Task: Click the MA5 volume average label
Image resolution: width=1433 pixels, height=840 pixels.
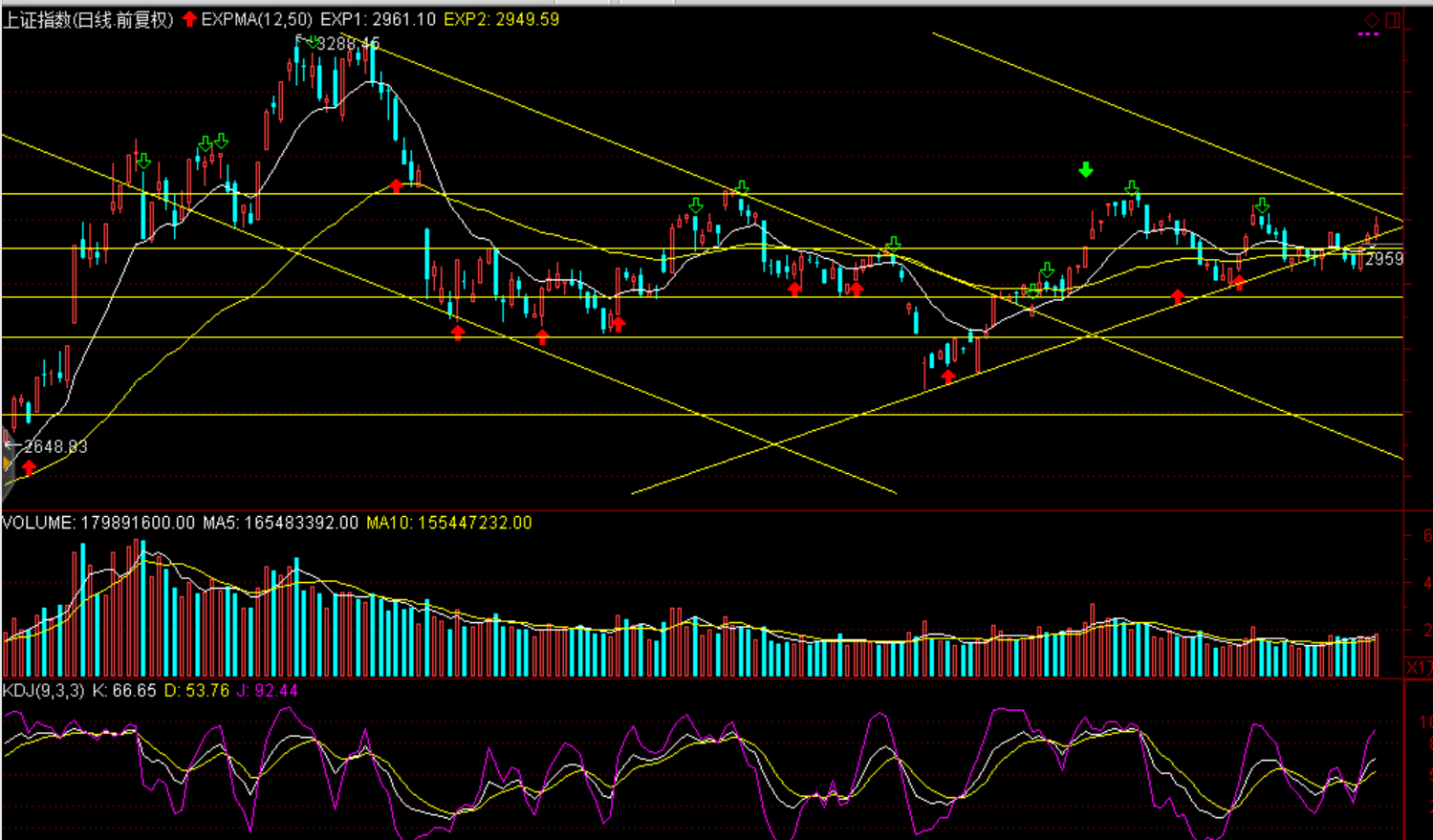Action: pos(280,523)
